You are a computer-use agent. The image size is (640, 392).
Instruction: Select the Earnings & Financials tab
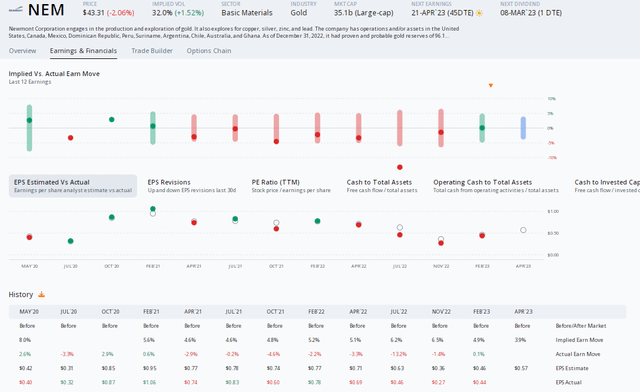[83, 51]
